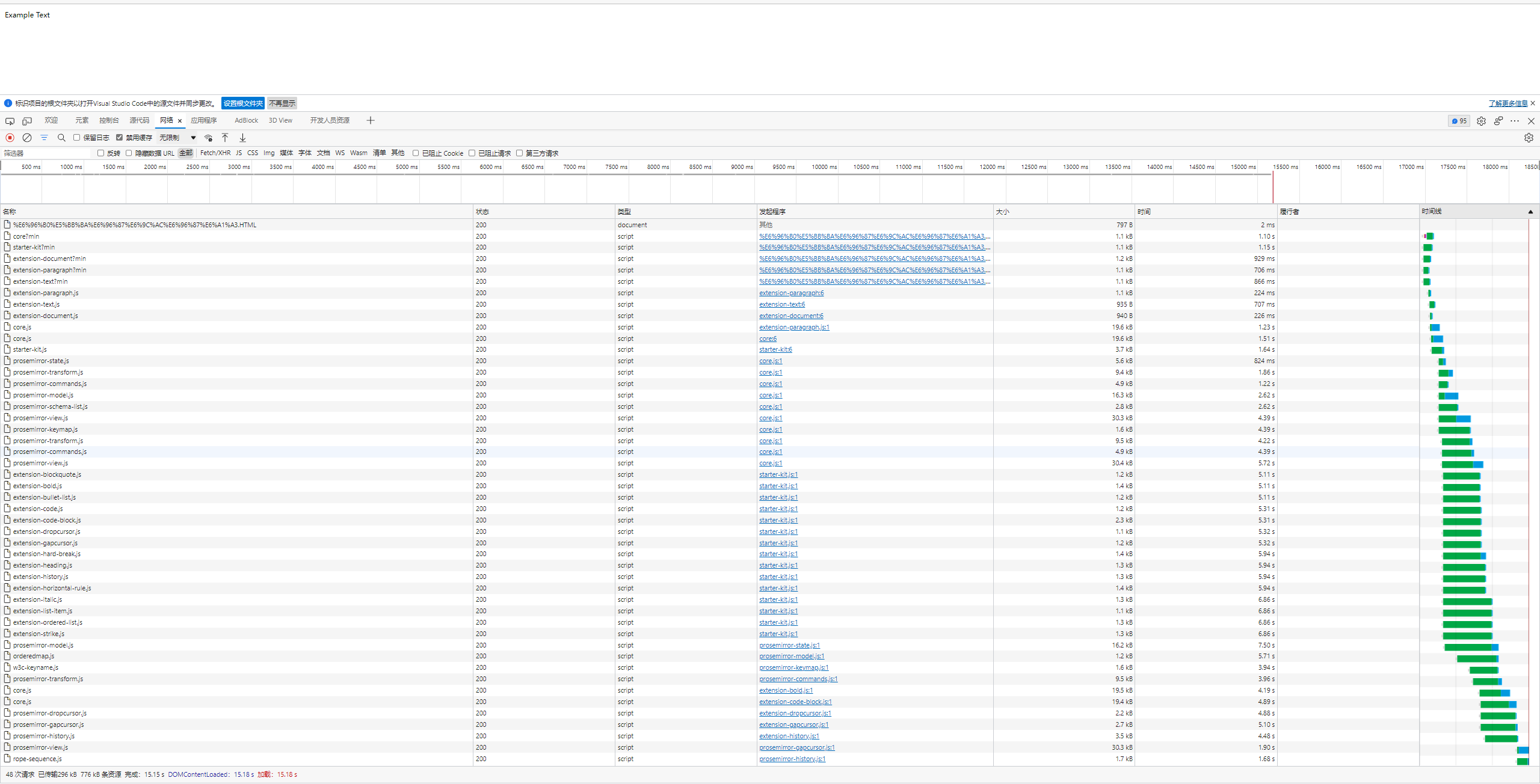Open network search with the magnifier icon
The width and height of the screenshot is (1540, 784).
(61, 138)
